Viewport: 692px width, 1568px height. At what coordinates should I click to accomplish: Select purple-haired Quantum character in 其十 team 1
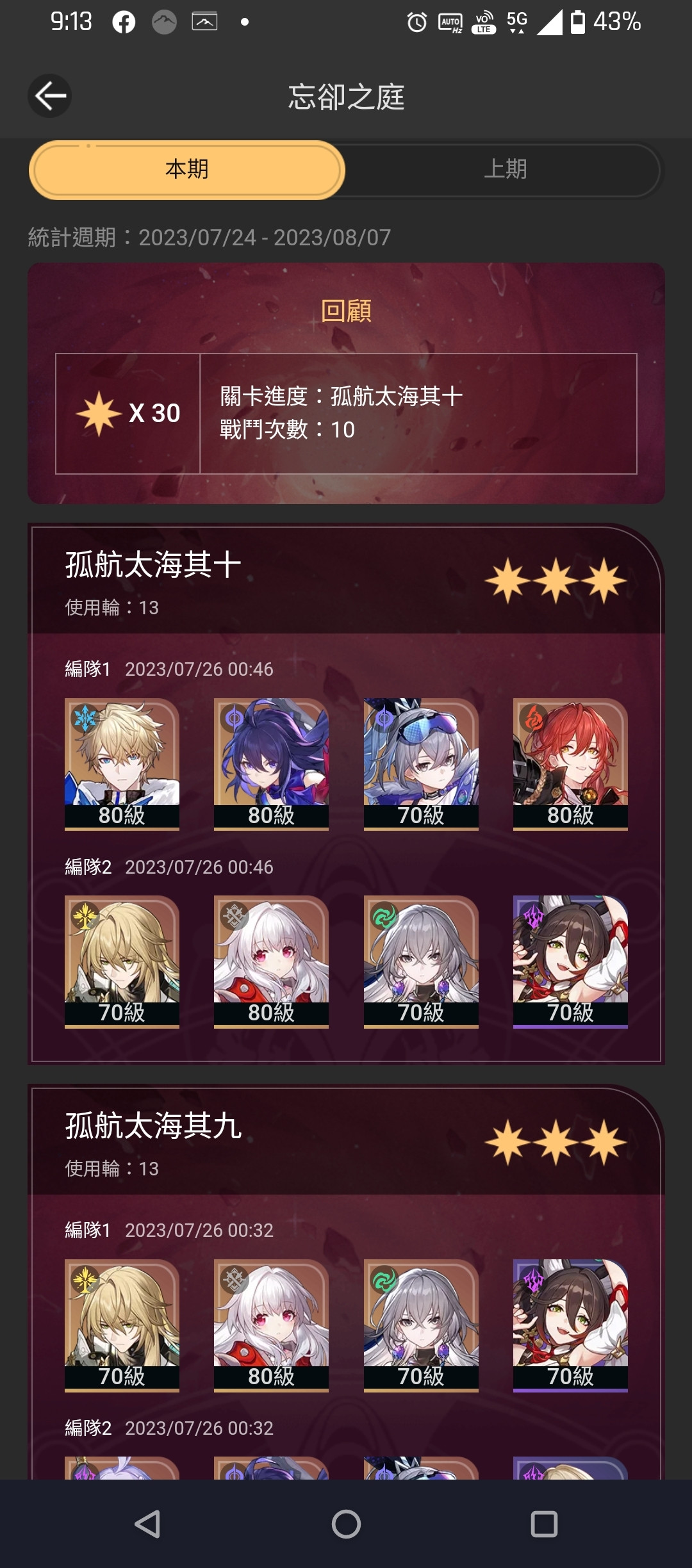[x=271, y=764]
